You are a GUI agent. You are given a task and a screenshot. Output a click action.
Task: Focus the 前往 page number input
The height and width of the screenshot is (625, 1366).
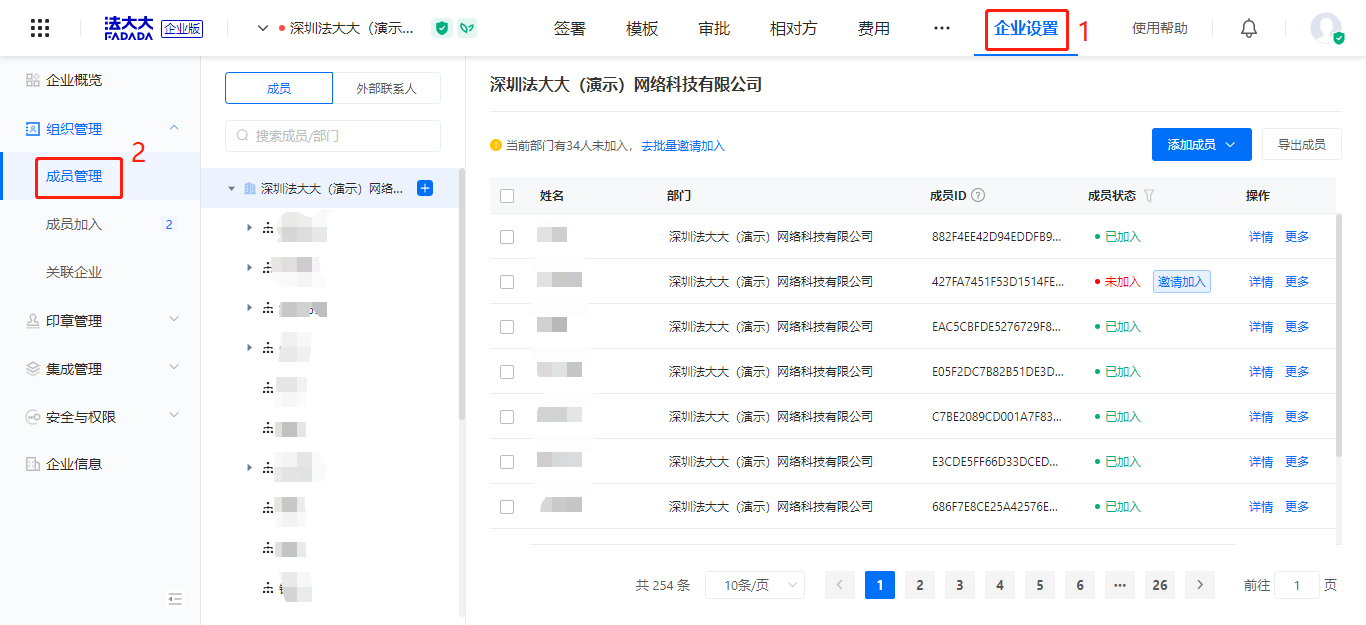1297,585
